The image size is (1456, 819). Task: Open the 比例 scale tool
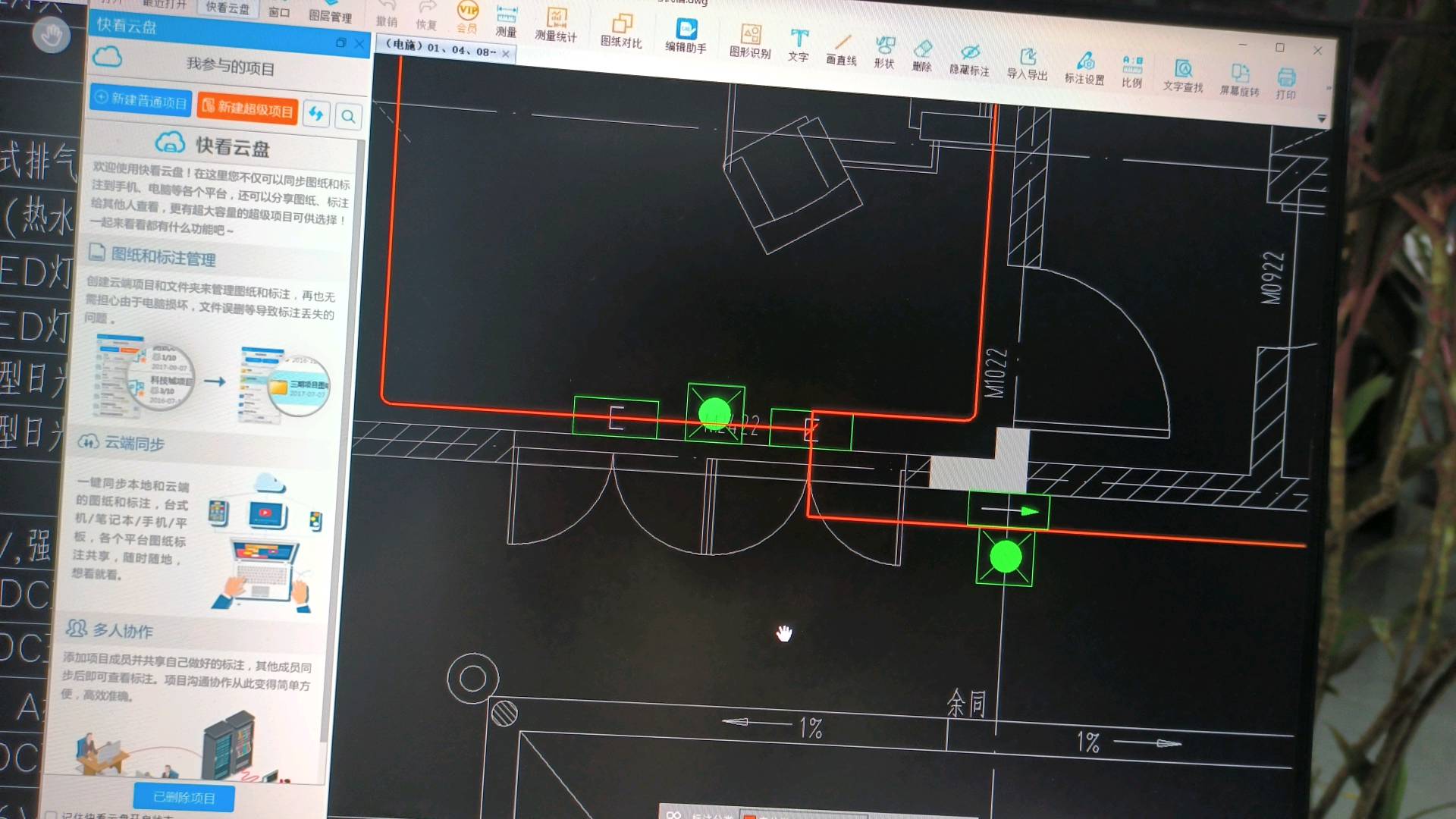[1132, 73]
